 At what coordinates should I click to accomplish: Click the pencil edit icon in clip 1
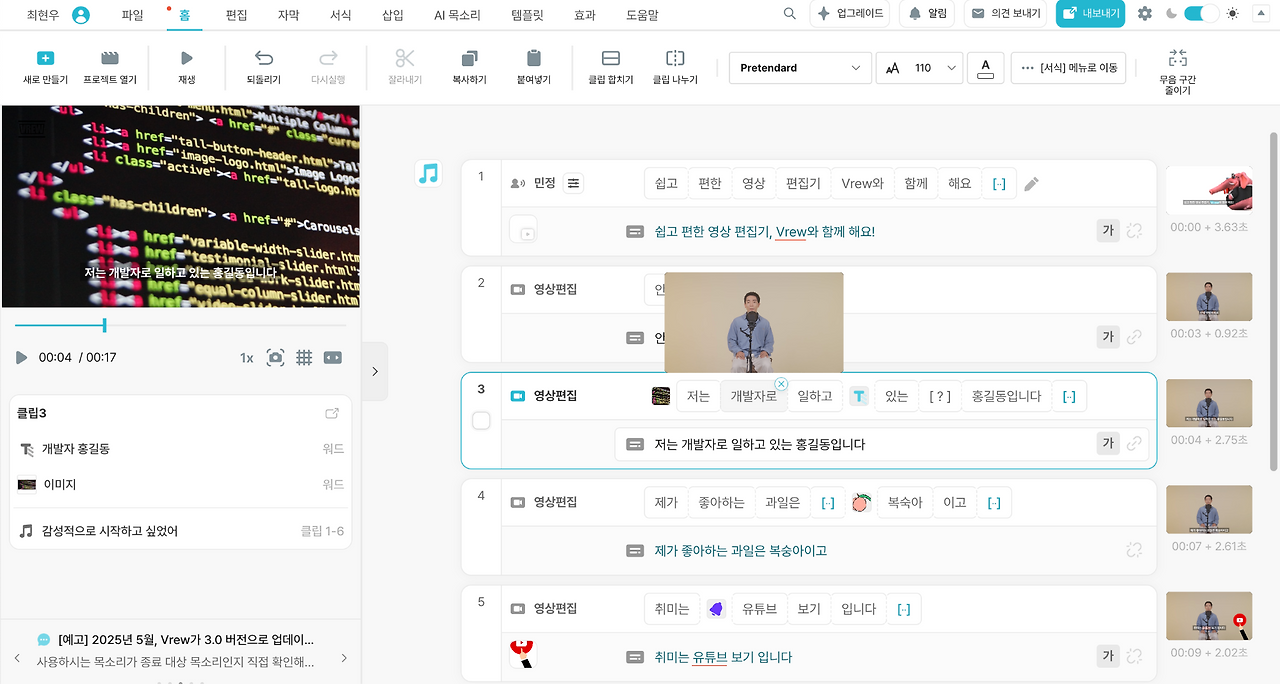coord(1032,184)
